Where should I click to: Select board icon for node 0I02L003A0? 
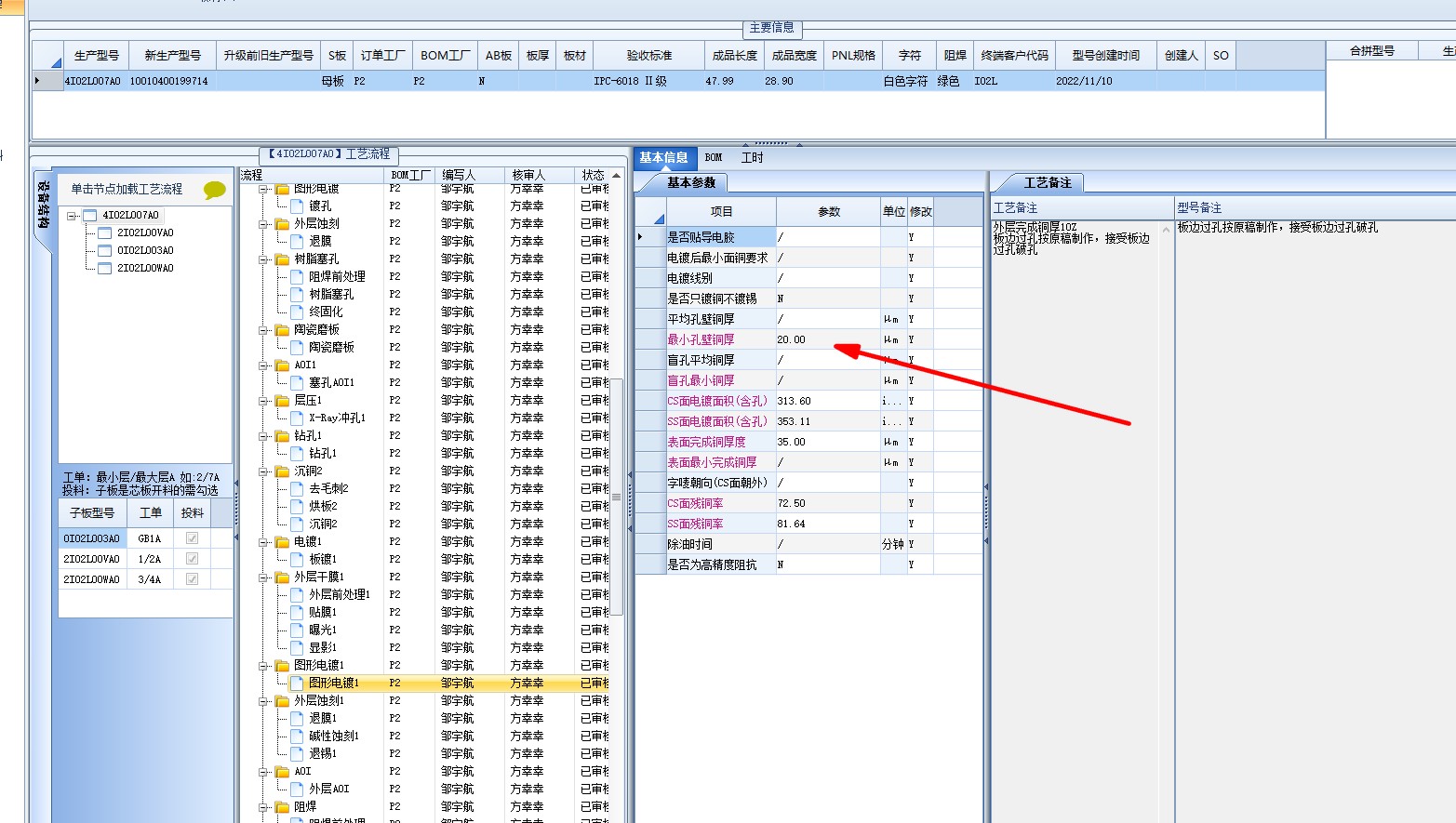105,250
